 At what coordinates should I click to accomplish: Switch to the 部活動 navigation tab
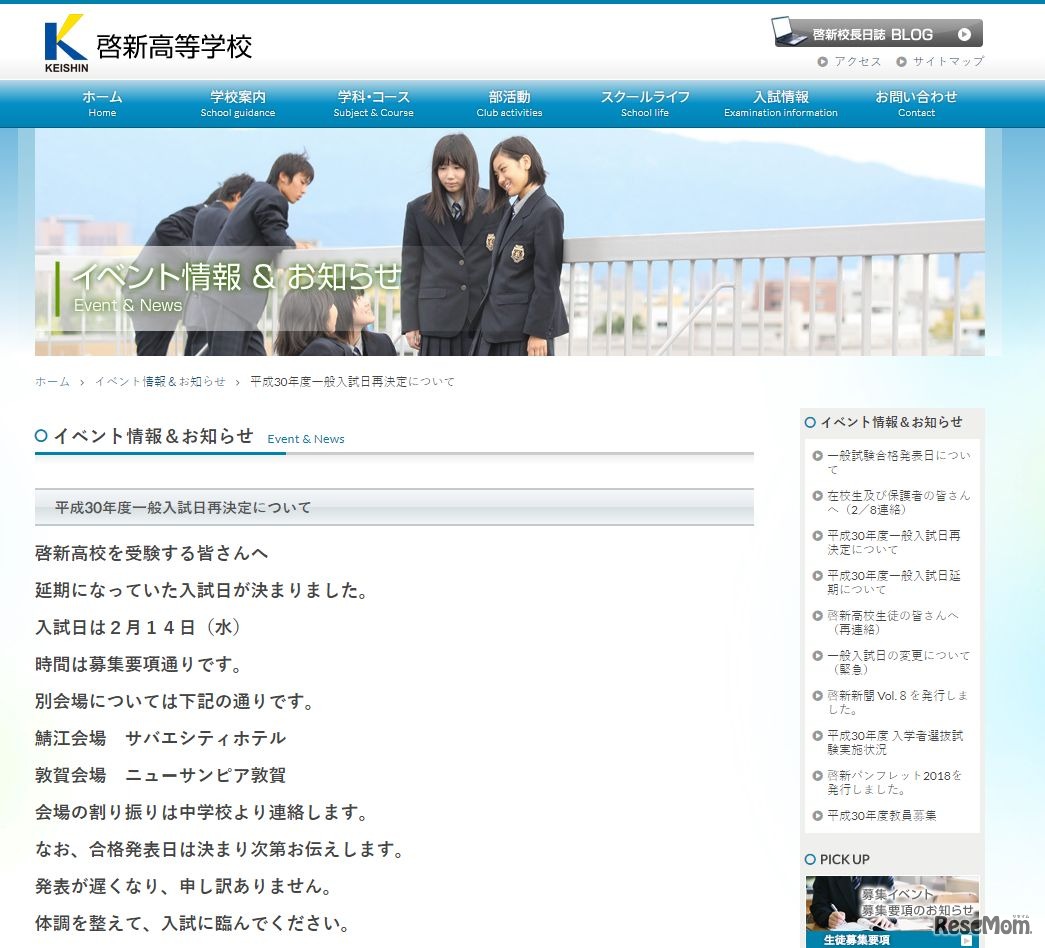[509, 103]
